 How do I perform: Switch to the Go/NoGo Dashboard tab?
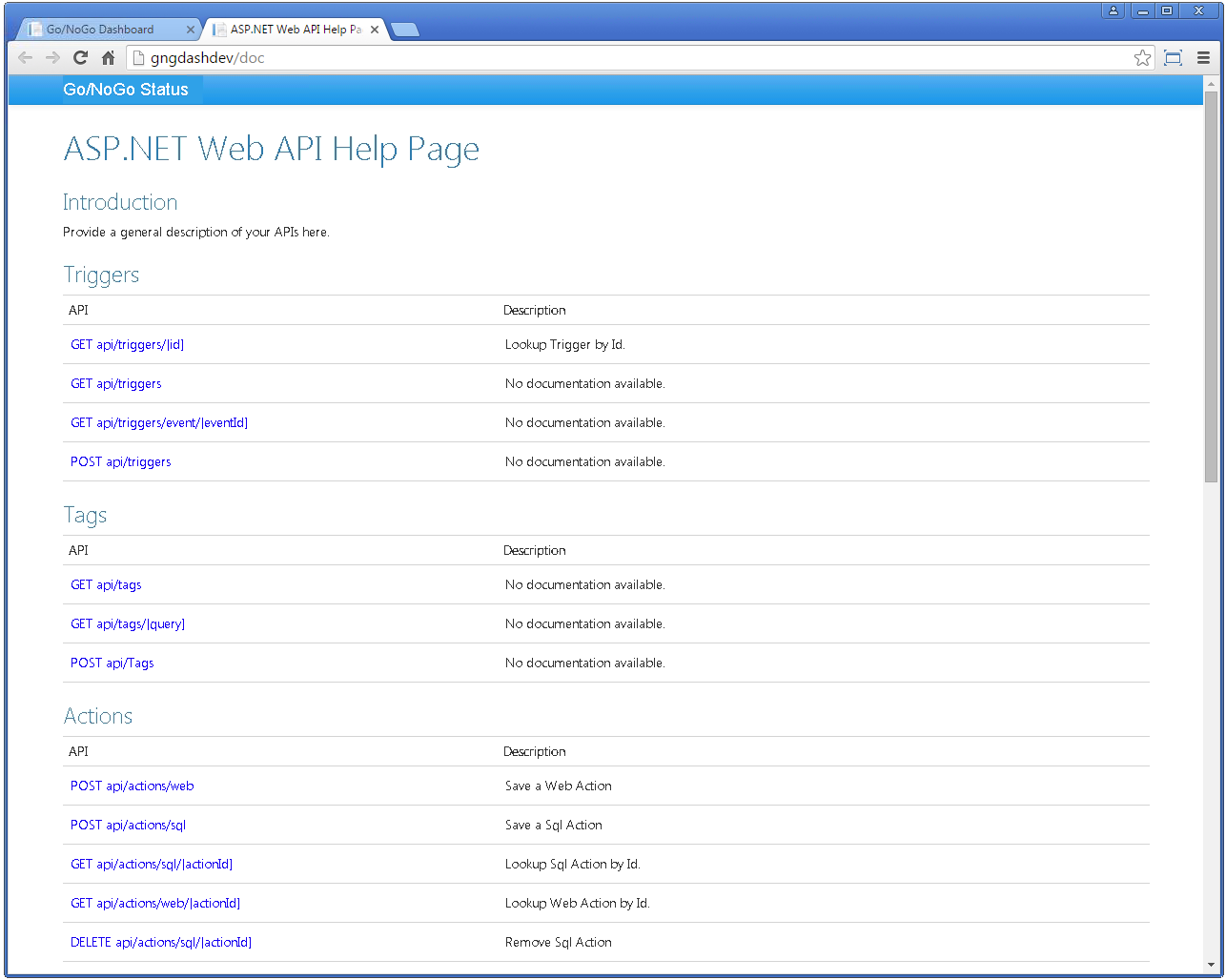(x=100, y=30)
